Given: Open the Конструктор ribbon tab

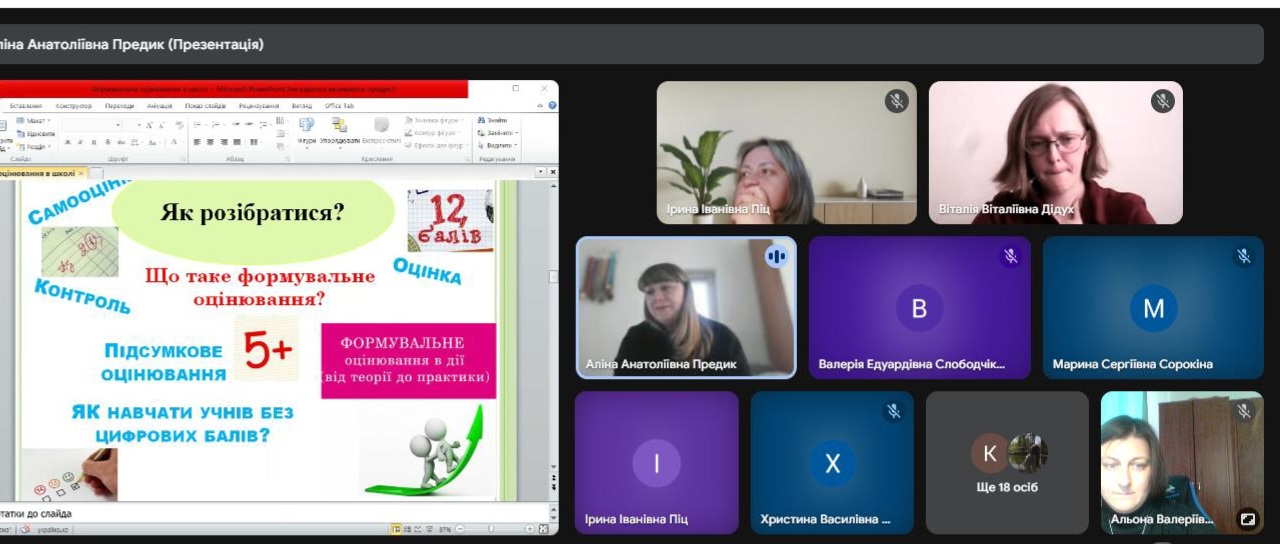Looking at the screenshot, I should pos(74,105).
